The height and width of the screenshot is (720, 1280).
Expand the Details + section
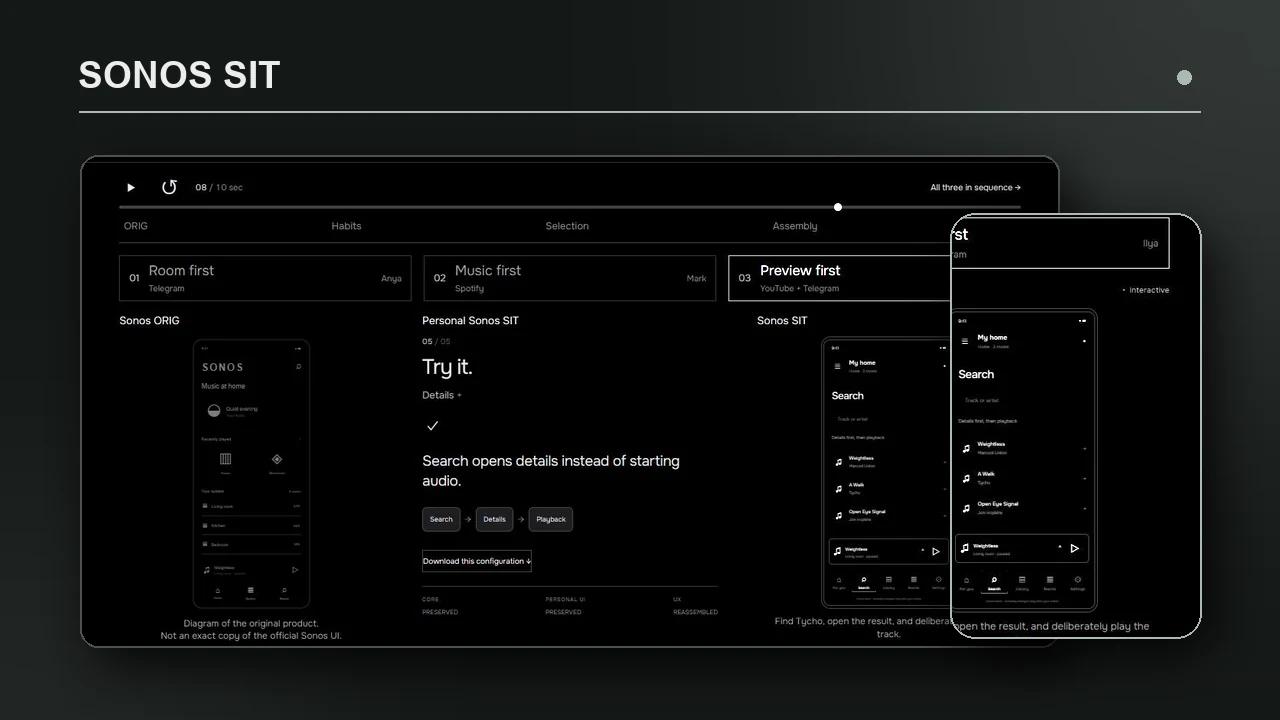[442, 395]
